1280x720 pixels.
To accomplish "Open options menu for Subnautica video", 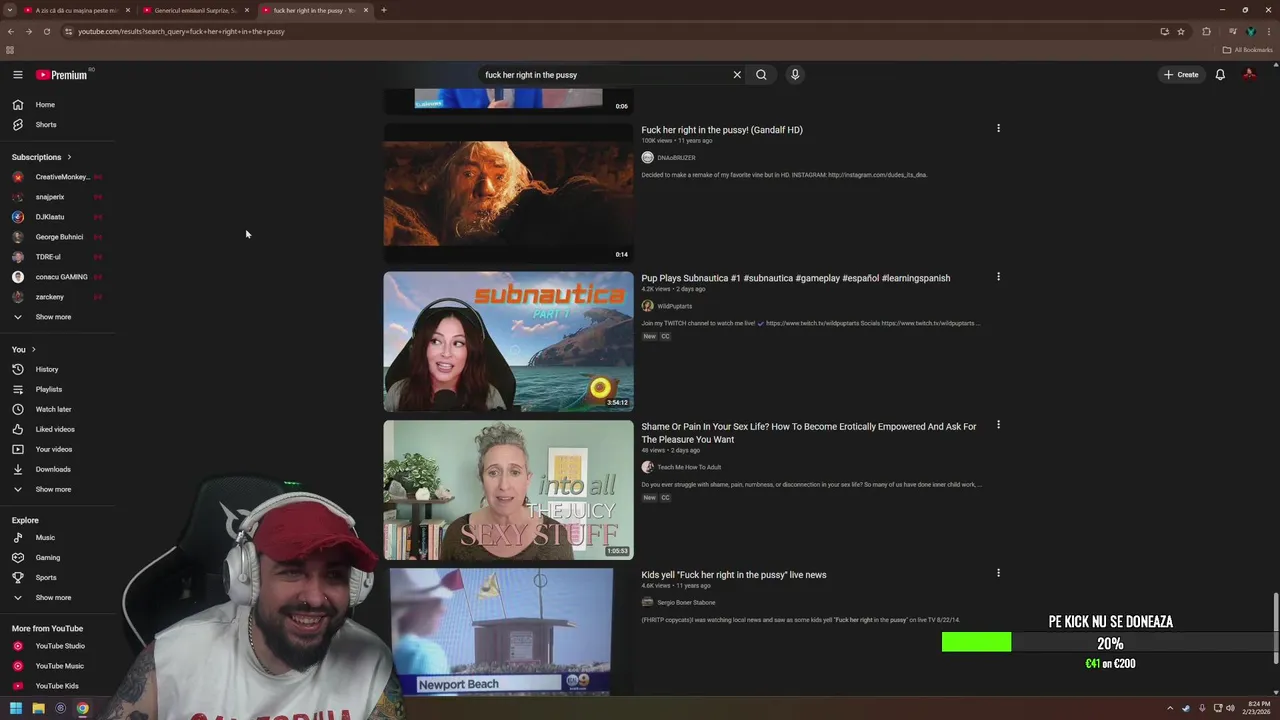I will click(x=998, y=277).
